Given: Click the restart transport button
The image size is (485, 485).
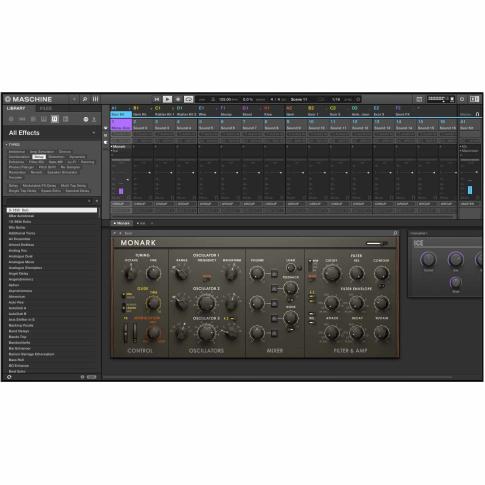Looking at the screenshot, I should click(157, 99).
